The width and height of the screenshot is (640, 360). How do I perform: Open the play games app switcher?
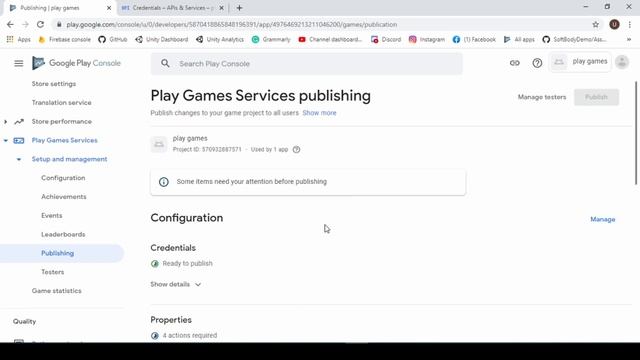tap(580, 62)
